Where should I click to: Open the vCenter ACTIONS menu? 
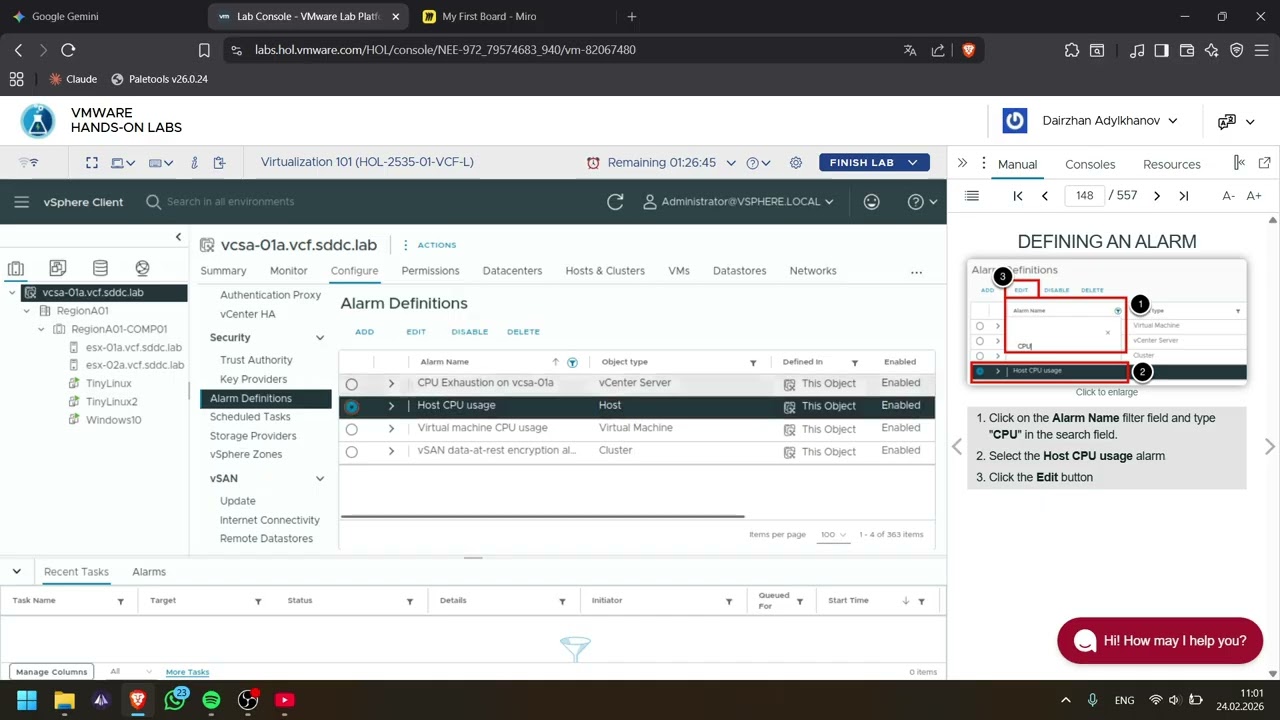click(431, 245)
